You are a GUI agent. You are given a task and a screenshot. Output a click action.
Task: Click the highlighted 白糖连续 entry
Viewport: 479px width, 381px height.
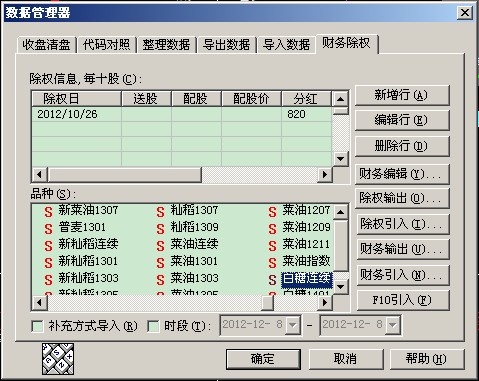pyautogui.click(x=307, y=279)
